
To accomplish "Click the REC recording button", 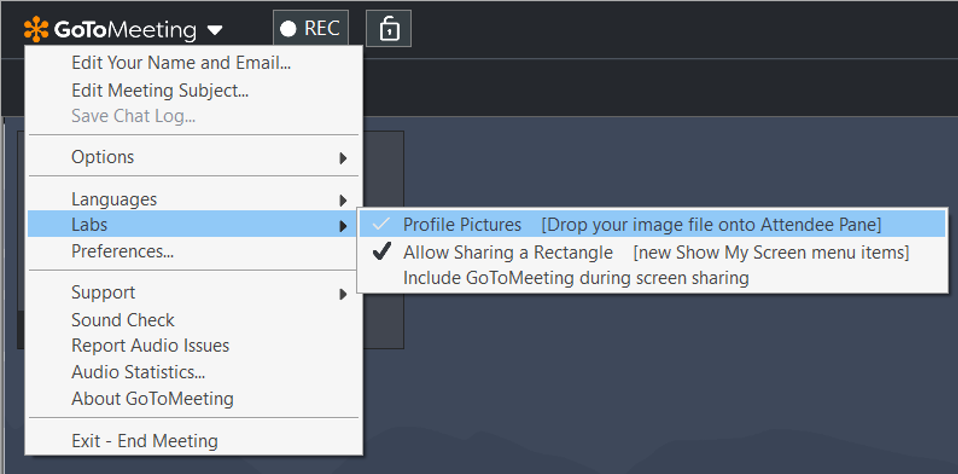I will [x=310, y=28].
